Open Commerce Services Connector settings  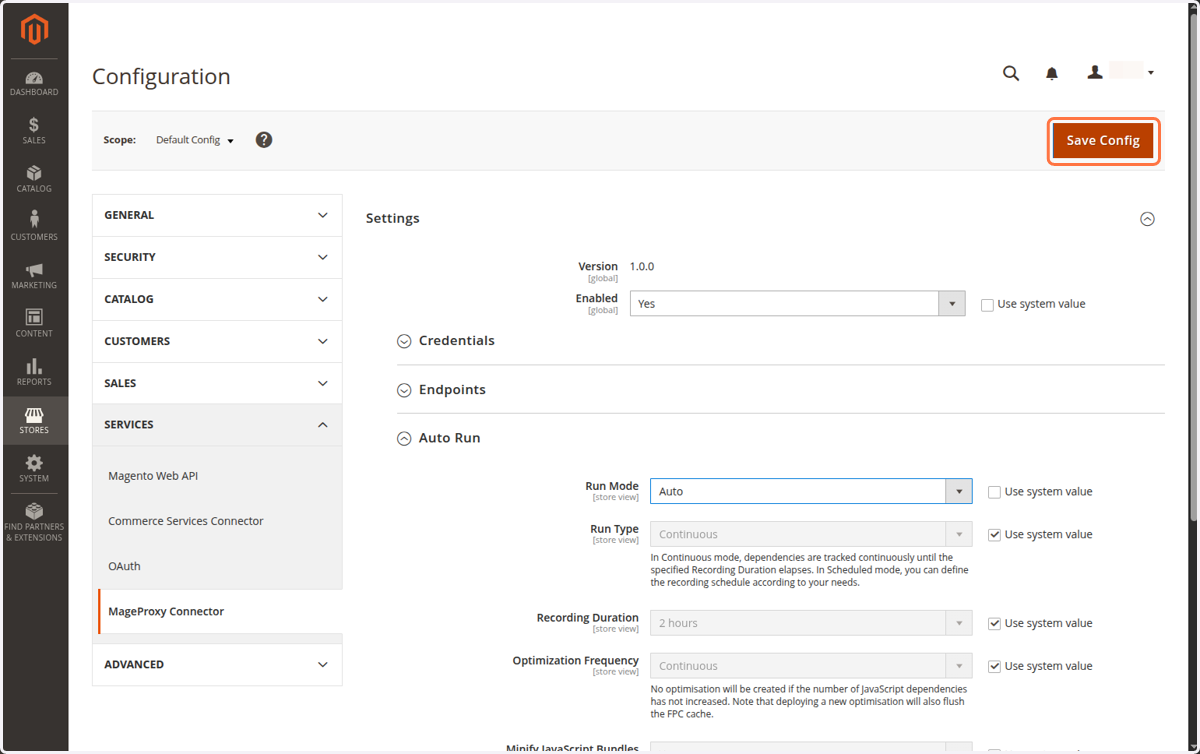pyautogui.click(x=186, y=521)
